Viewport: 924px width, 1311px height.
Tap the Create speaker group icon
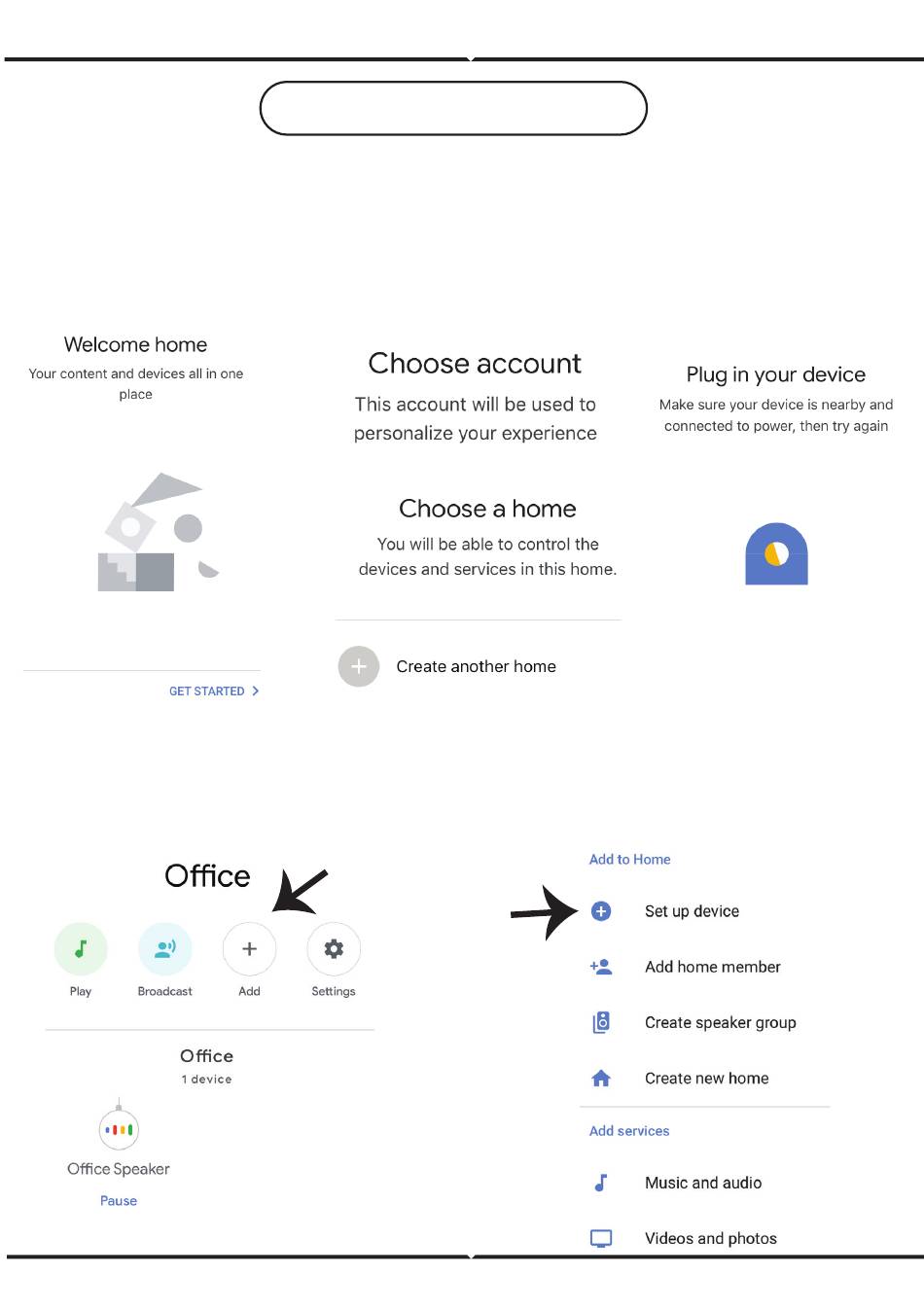coord(601,1022)
